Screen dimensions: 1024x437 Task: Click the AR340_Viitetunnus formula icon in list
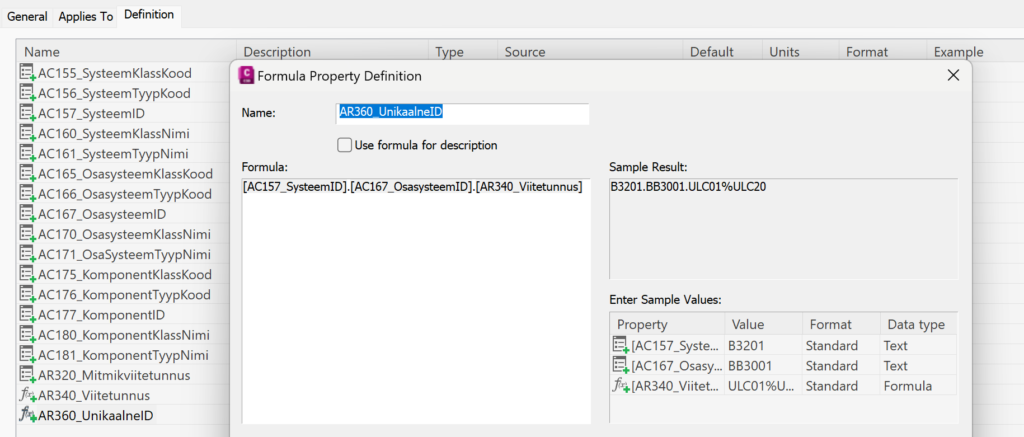click(x=27, y=396)
